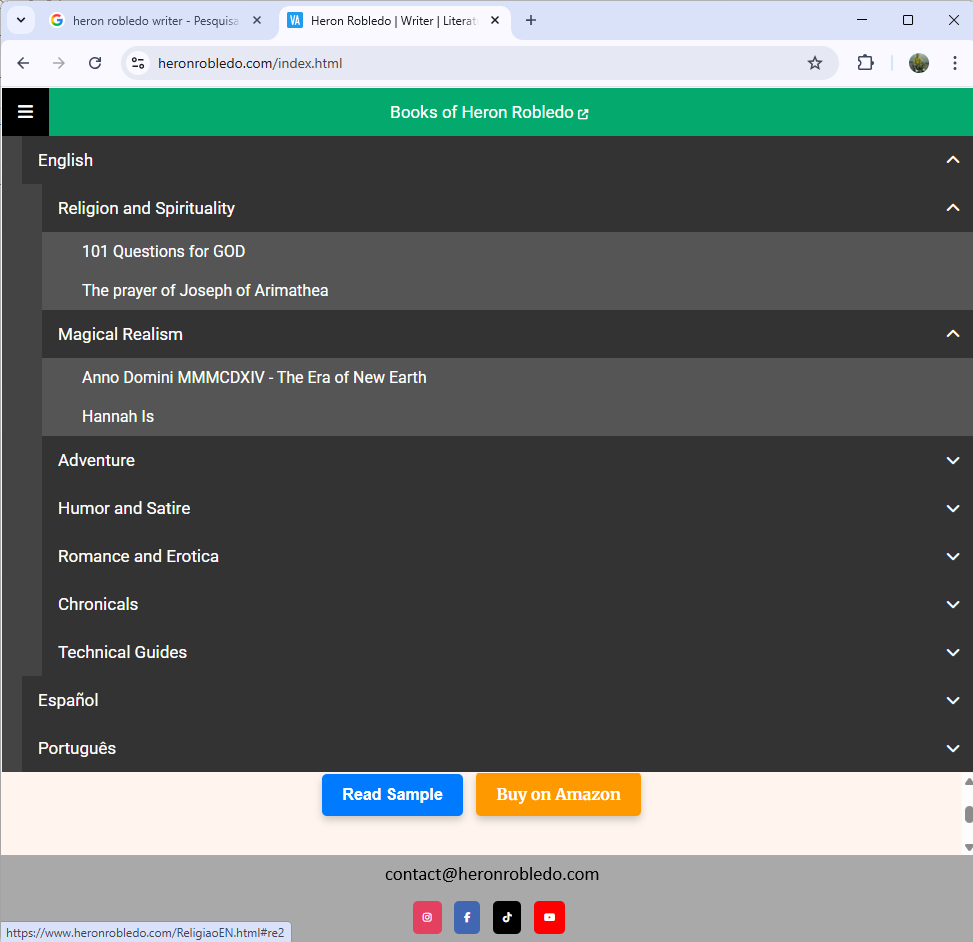Expand Romance and Erotica category
Image resolution: width=973 pixels, height=942 pixels.
tap(507, 556)
